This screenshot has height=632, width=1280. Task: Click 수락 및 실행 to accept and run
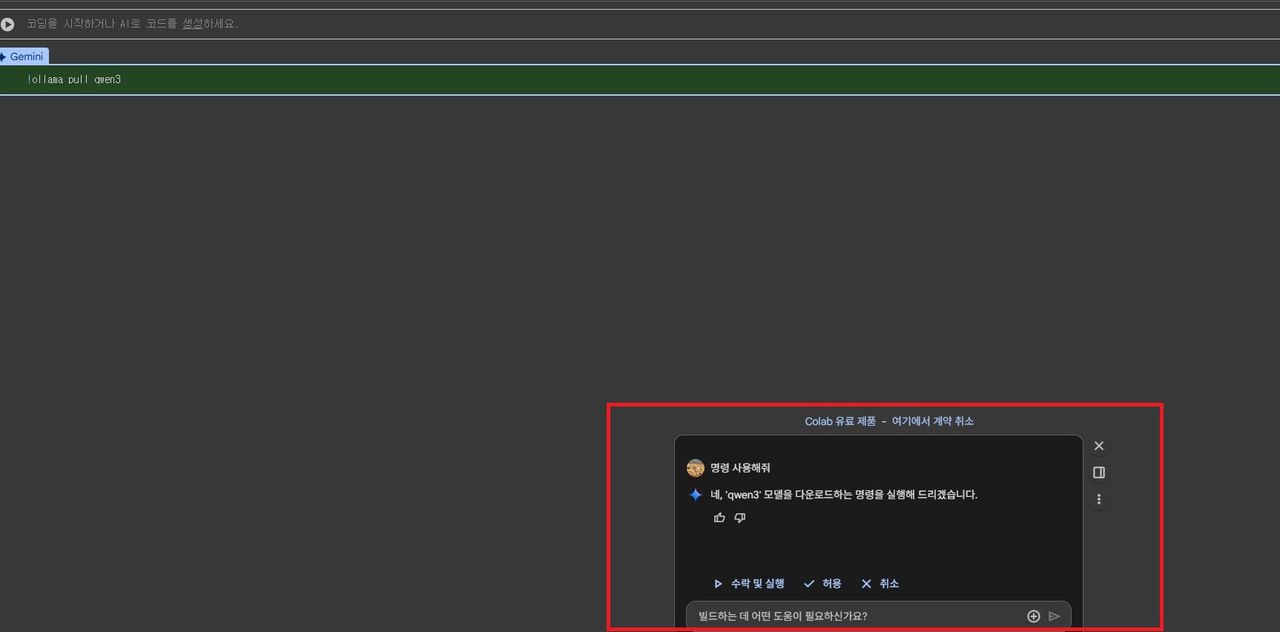click(x=748, y=584)
